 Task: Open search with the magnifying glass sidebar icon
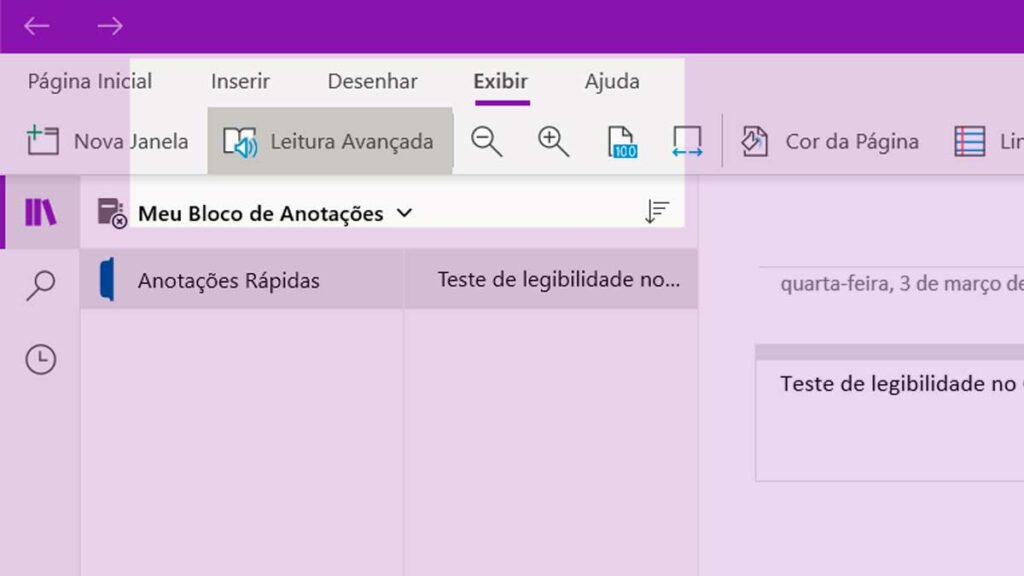pyautogui.click(x=40, y=285)
